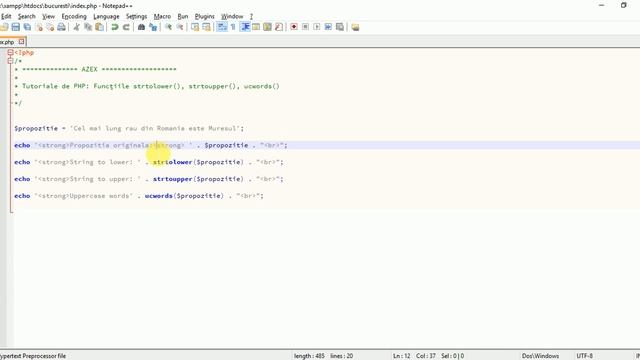
Task: Click the last toolbar folder icon
Action: [355, 27]
